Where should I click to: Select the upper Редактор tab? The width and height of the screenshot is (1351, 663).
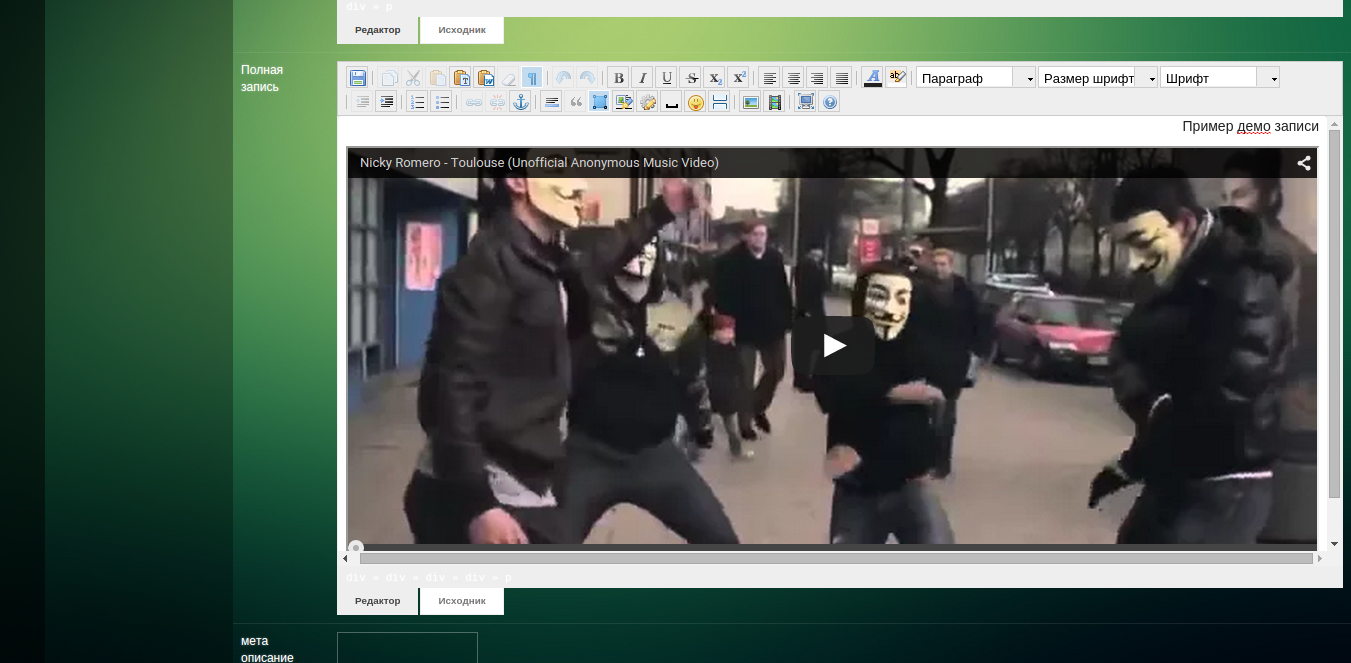(377, 30)
